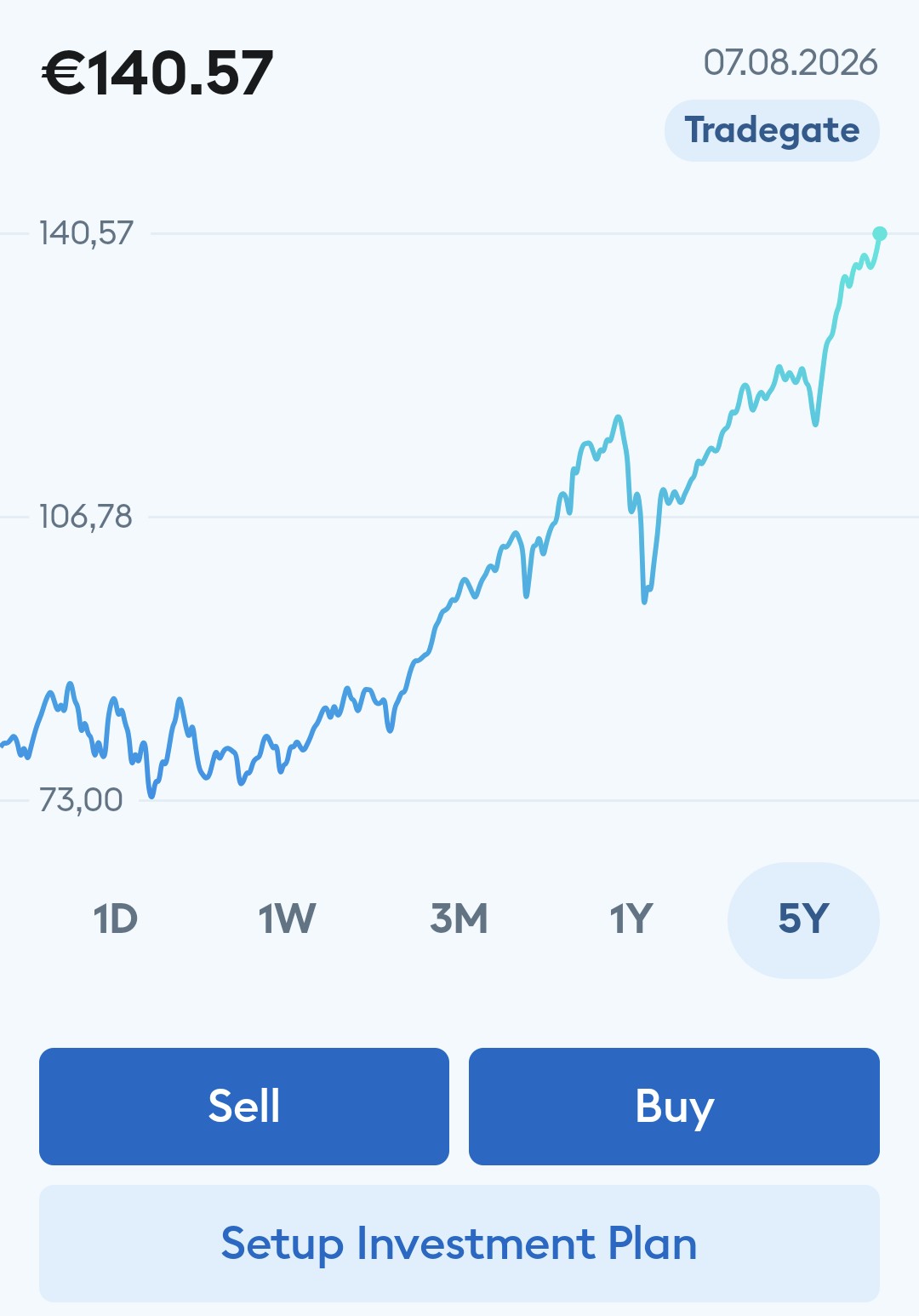Tap the latest price dot on chart
This screenshot has width=919, height=1316.
click(880, 233)
